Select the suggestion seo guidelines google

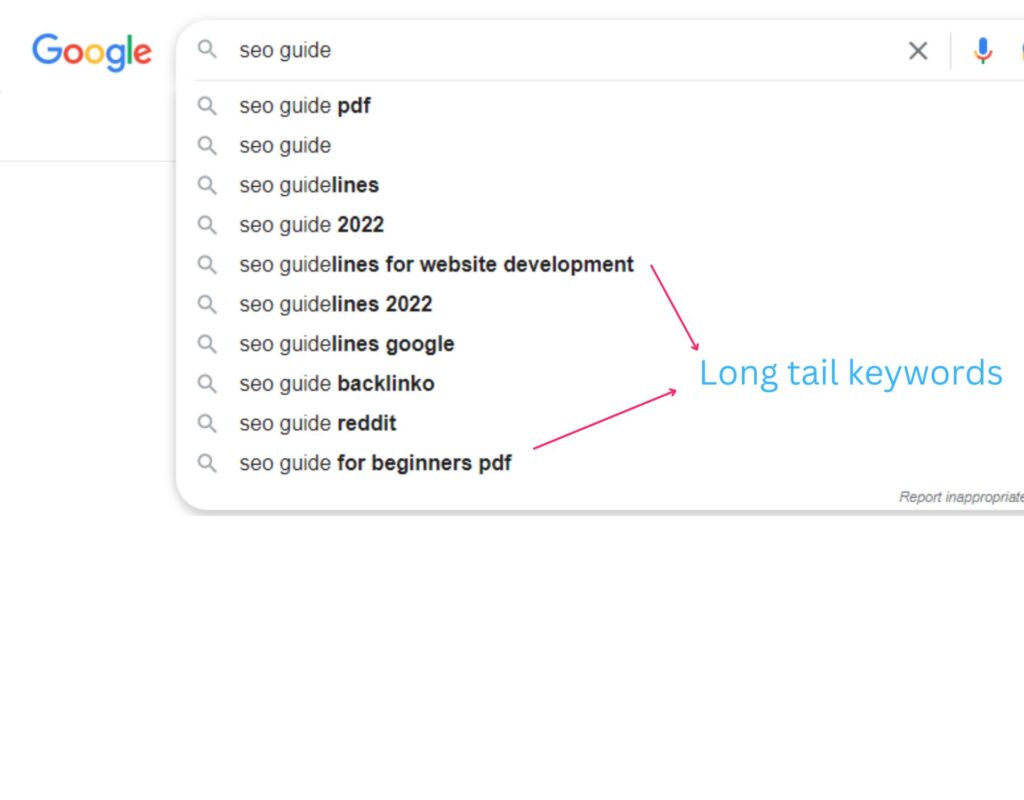pos(347,343)
